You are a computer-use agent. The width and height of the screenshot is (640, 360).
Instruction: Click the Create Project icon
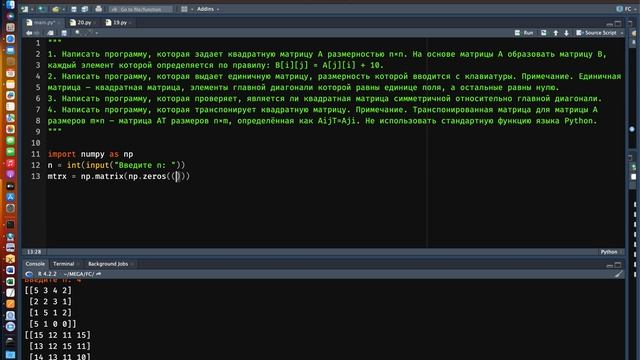[x=41, y=9]
